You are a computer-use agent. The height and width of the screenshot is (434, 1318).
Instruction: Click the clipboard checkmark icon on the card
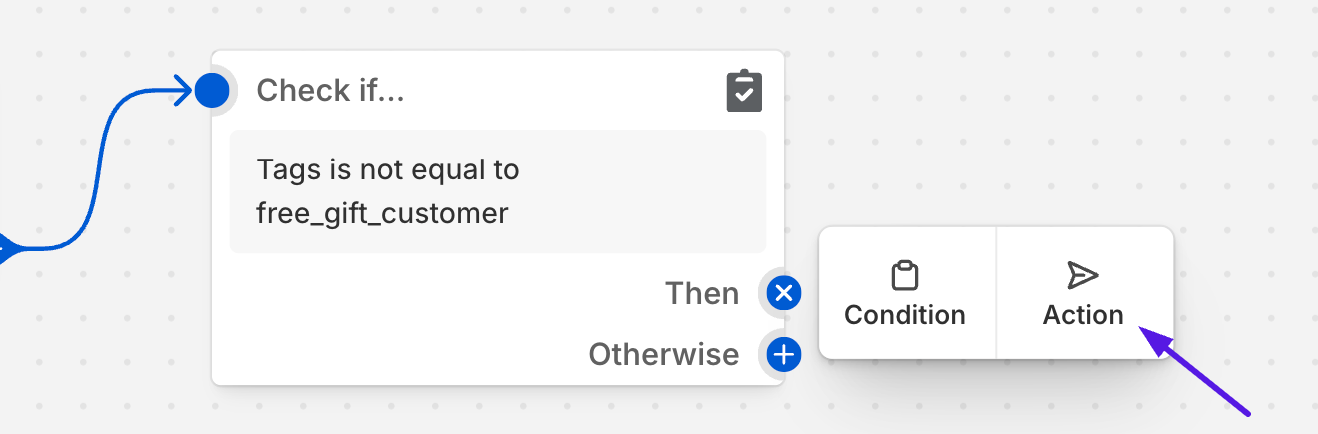coord(744,91)
